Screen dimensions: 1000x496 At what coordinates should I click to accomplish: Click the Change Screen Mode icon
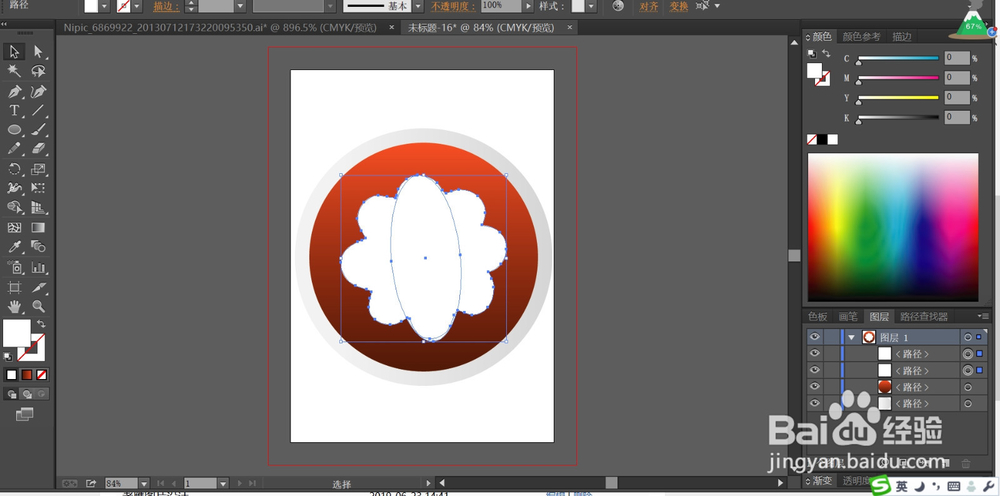24,414
